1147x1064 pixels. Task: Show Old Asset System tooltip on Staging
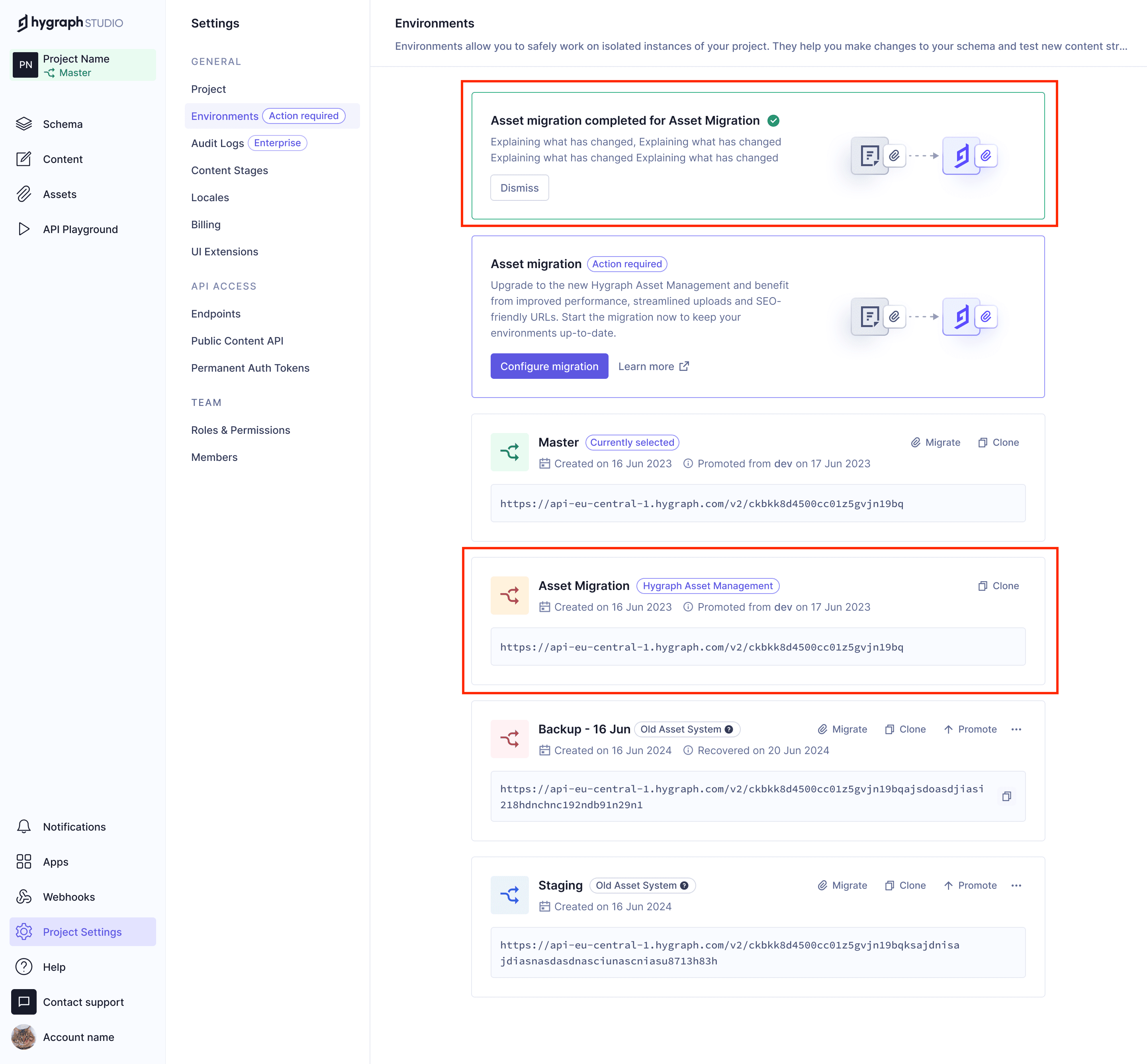pos(684,886)
